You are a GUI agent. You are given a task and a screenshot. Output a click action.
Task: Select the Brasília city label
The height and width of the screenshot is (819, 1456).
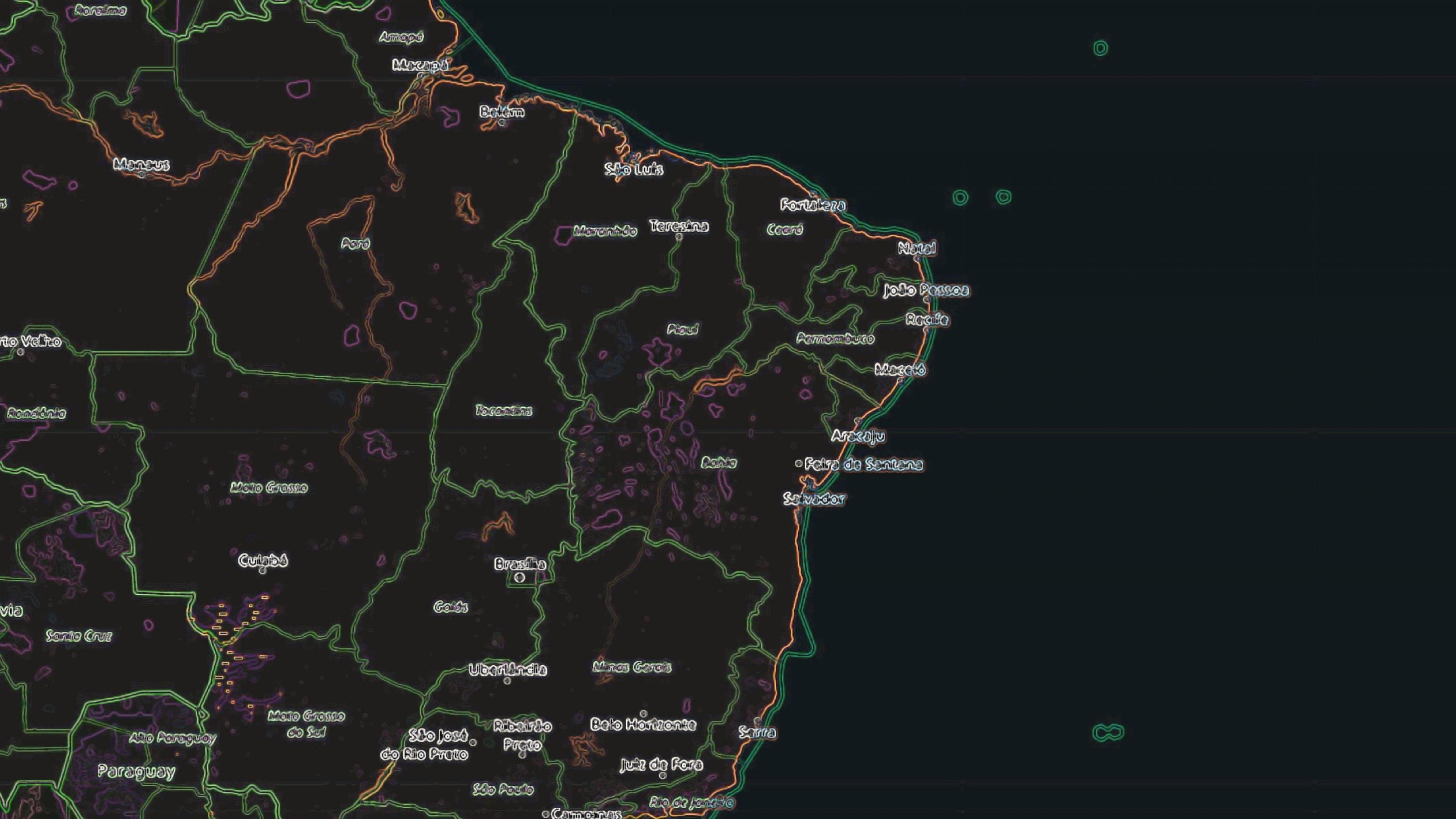coord(520,564)
